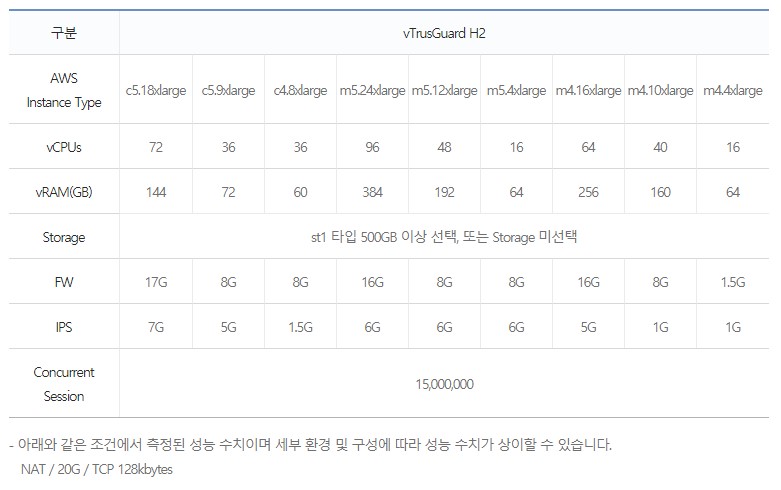Select the '15,000,000' concurrent session value
This screenshot has width=781, height=490.
[444, 384]
